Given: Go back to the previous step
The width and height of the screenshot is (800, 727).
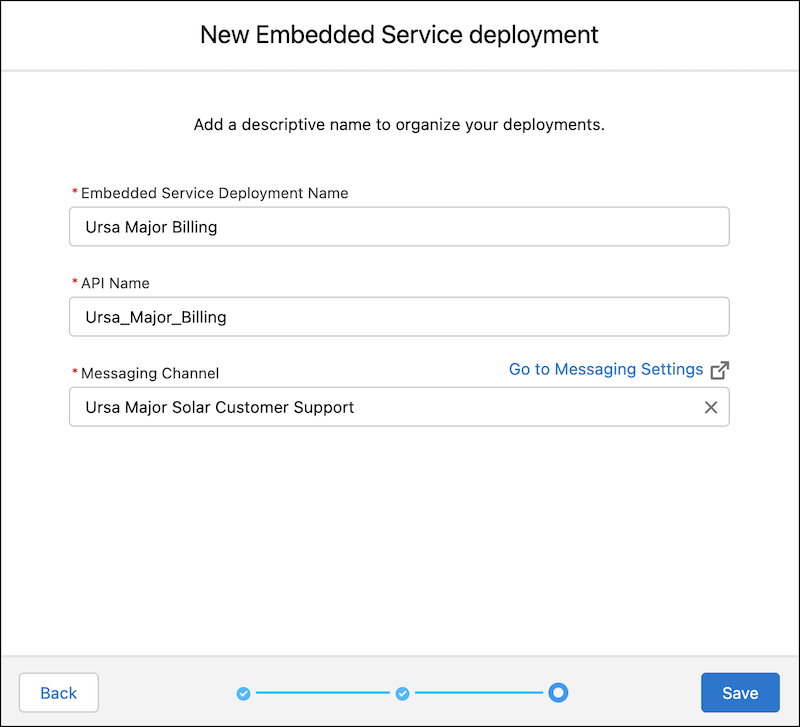Looking at the screenshot, I should coord(58,692).
